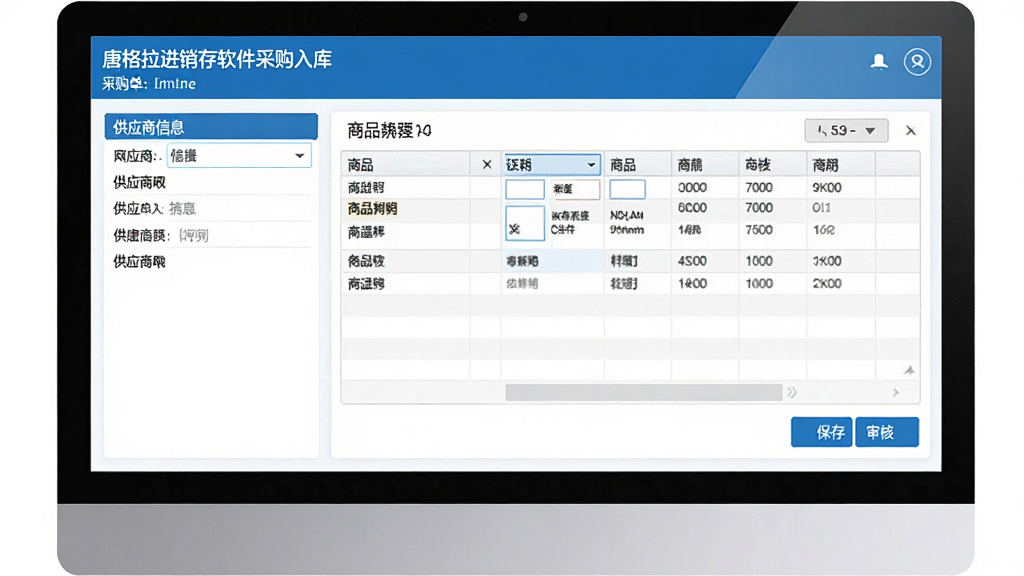Select the "4S00" table cell
The image size is (1024, 576).
[x=692, y=261]
